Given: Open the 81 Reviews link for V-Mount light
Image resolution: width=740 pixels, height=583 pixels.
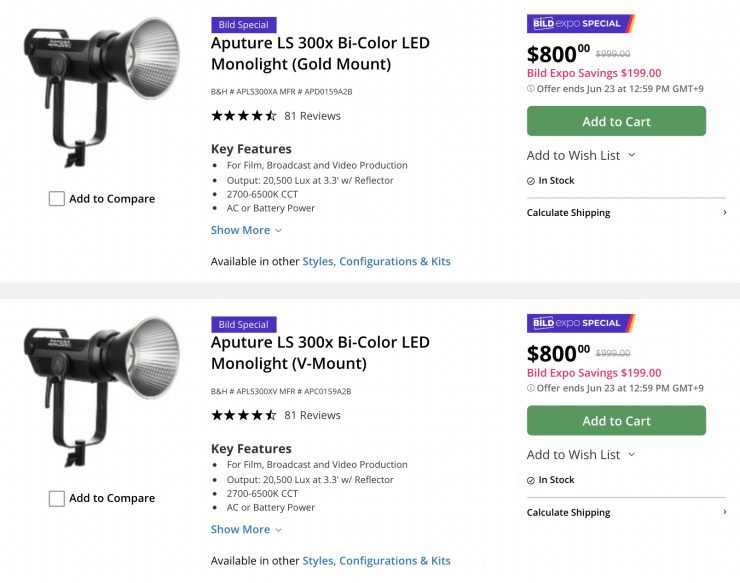Looking at the screenshot, I should 312,415.
